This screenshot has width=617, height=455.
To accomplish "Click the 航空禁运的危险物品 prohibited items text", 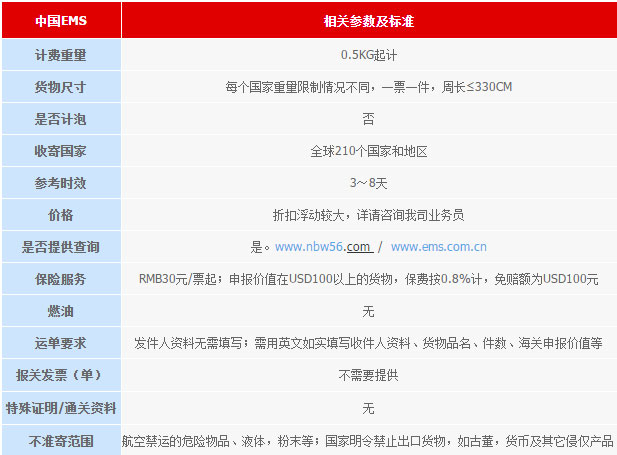I will [369, 441].
